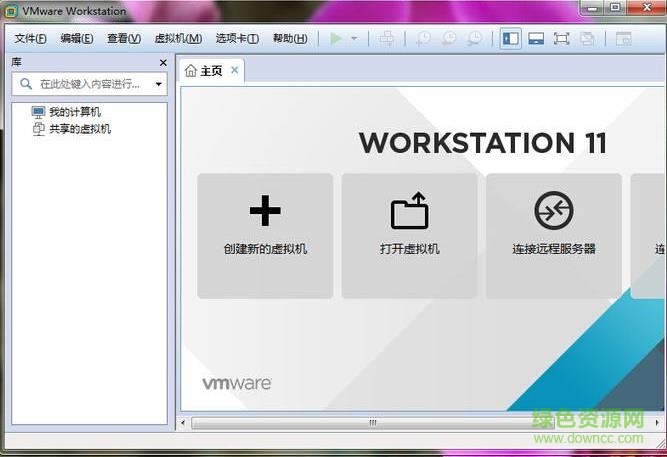Viewport: 667px width, 457px height.
Task: Select 共享的虚拟机 in the library tree
Action: tap(79, 129)
